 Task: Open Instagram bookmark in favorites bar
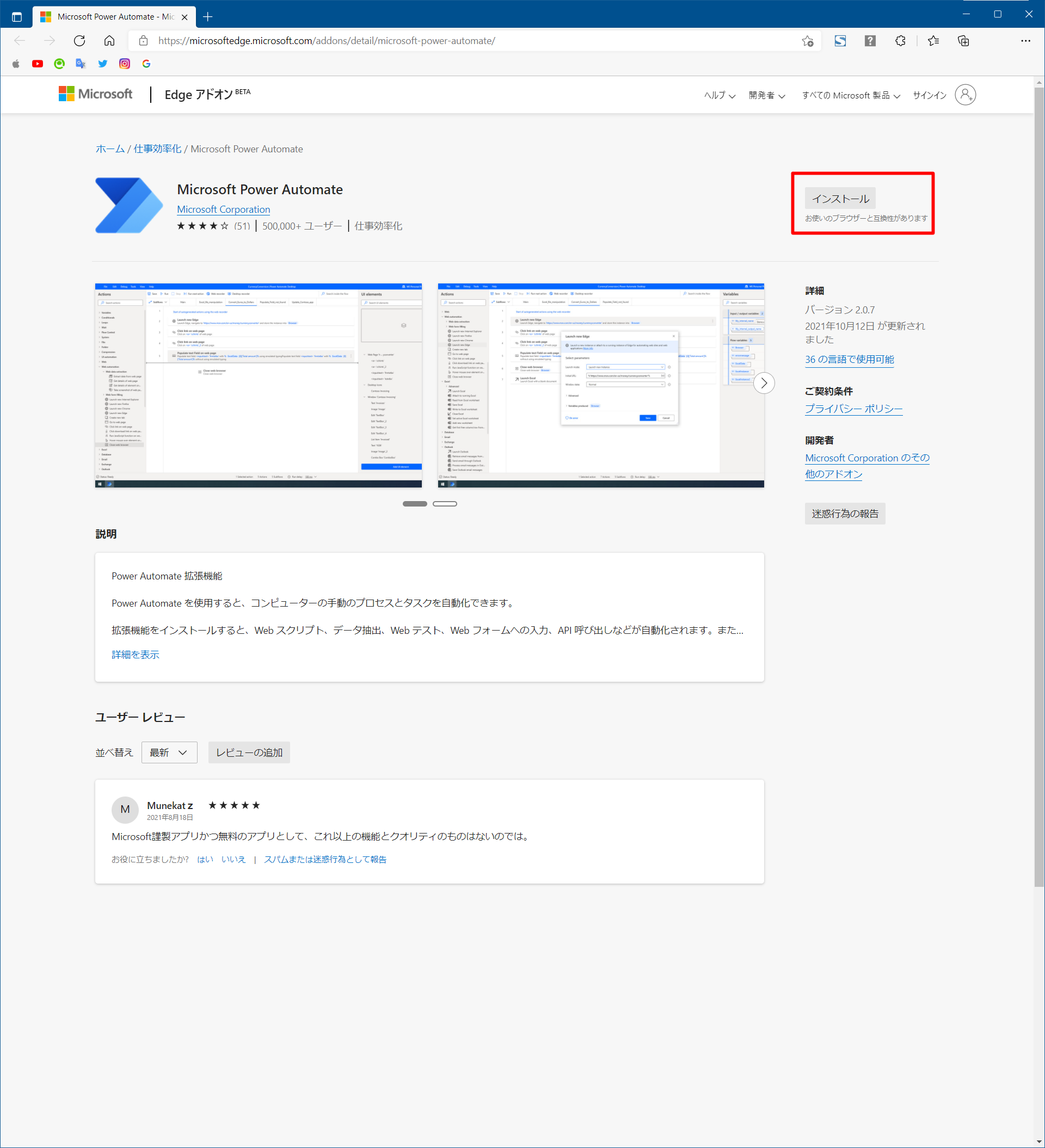click(x=124, y=64)
